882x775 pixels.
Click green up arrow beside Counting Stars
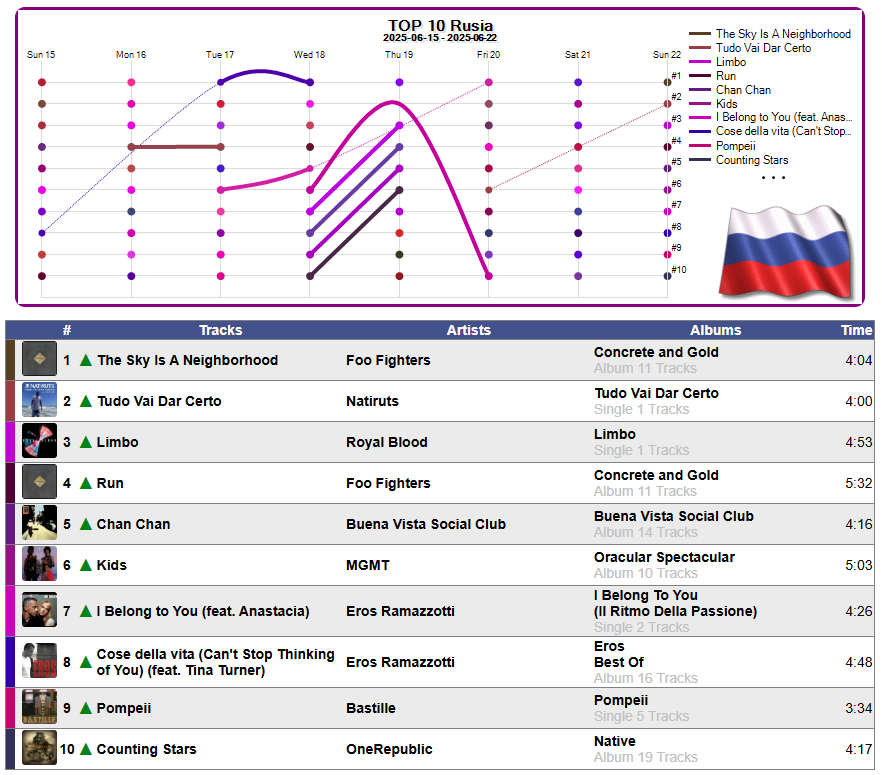[86, 749]
